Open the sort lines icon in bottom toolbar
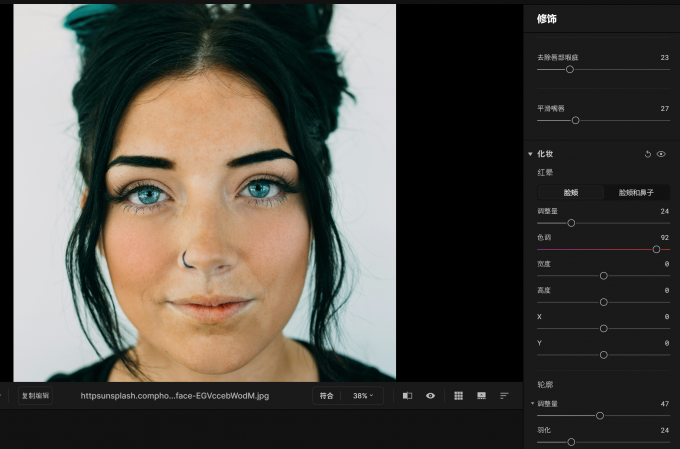Image resolution: width=680 pixels, height=449 pixels. click(504, 396)
